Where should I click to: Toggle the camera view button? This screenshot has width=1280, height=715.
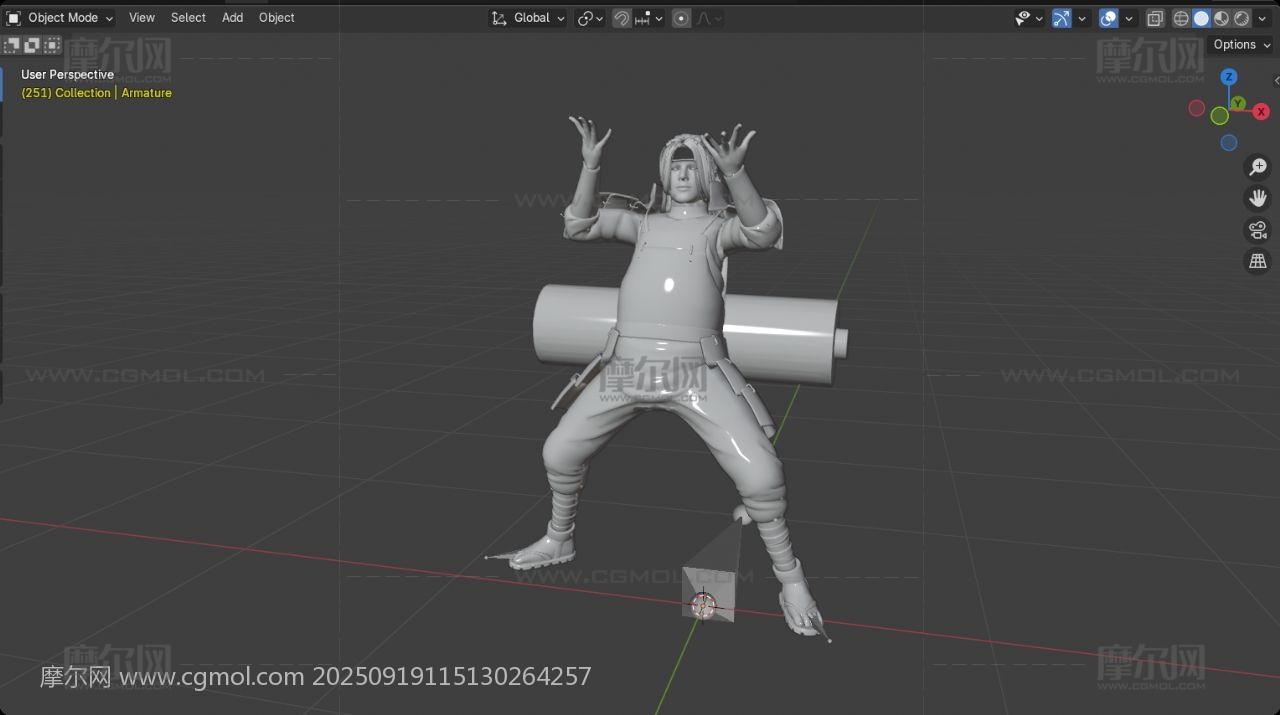tap(1258, 230)
